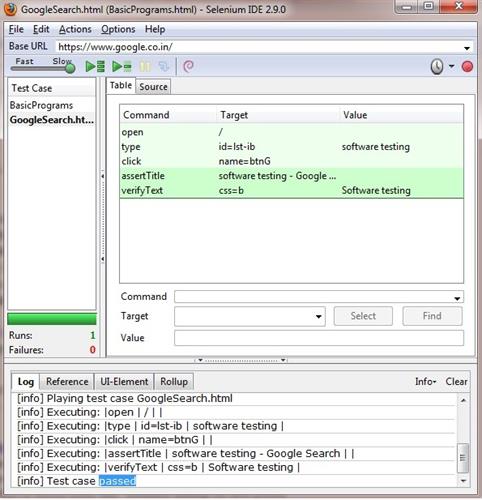Open the Options menu

[x=118, y=29]
